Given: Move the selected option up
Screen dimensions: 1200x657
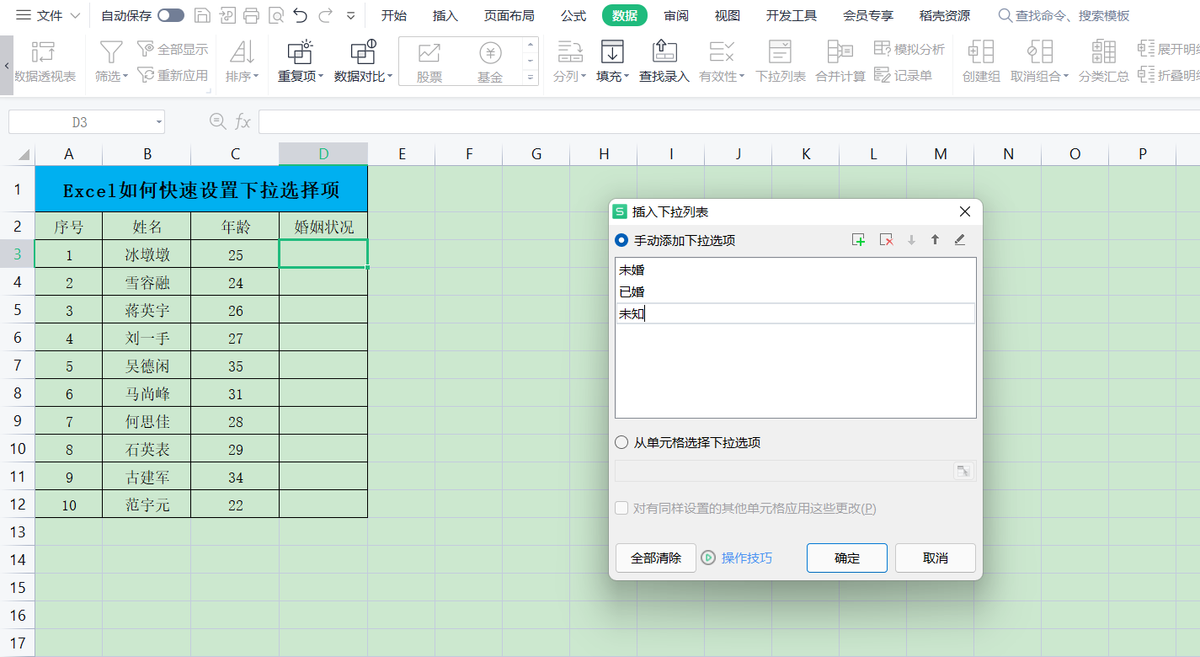Looking at the screenshot, I should click(935, 240).
